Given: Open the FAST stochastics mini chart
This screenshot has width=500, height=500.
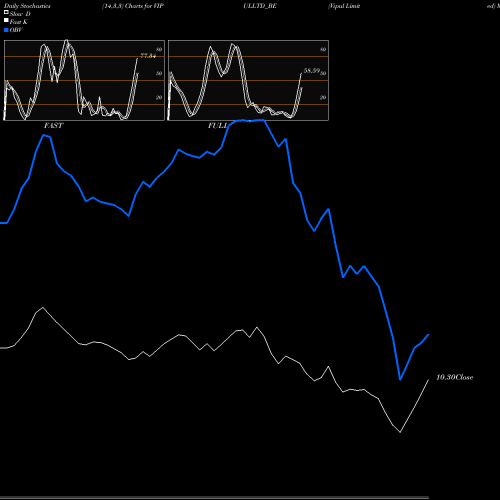Looking at the screenshot, I should pos(84,80).
